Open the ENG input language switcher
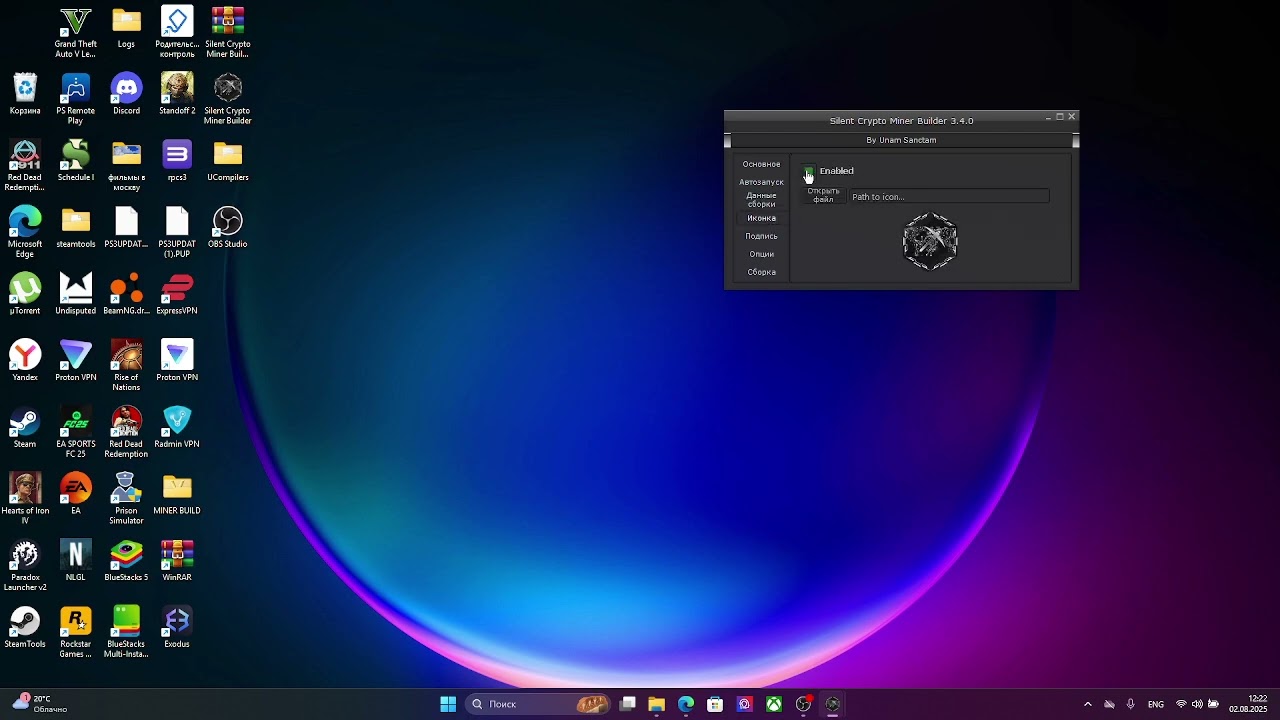This screenshot has width=1280, height=720. coord(1156,704)
